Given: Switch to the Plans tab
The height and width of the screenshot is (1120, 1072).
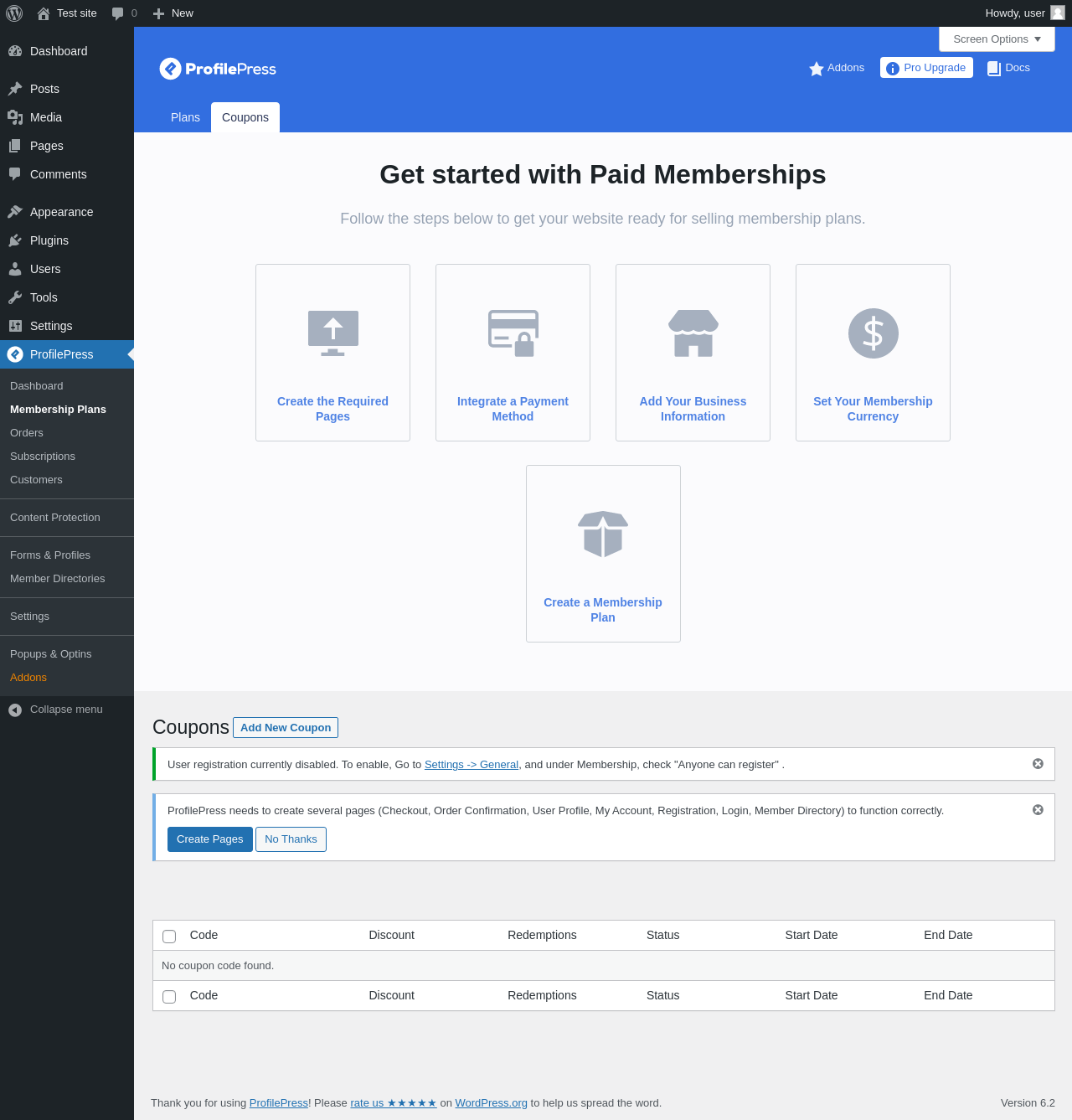Looking at the screenshot, I should click(185, 117).
